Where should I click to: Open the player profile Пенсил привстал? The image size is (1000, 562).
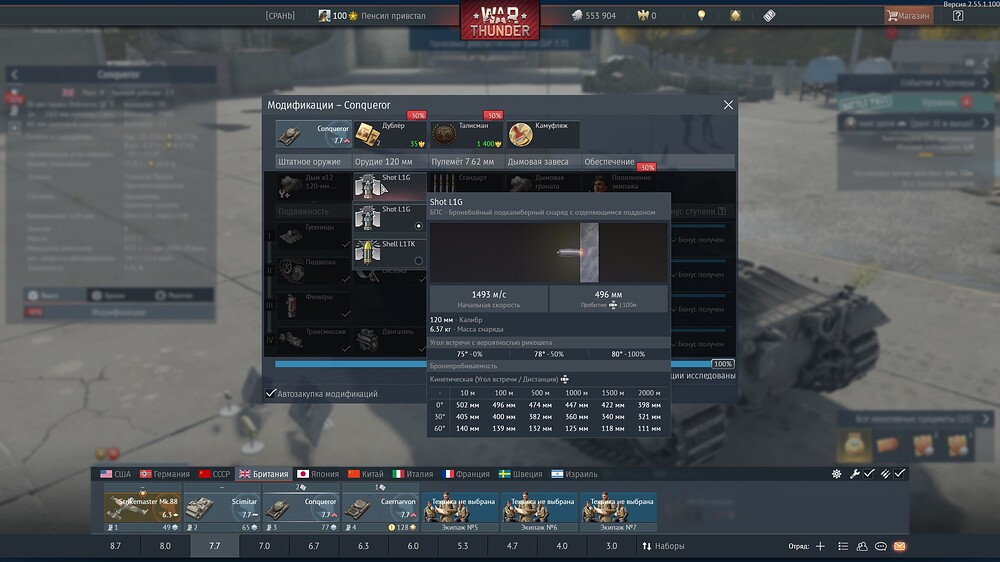coord(372,15)
